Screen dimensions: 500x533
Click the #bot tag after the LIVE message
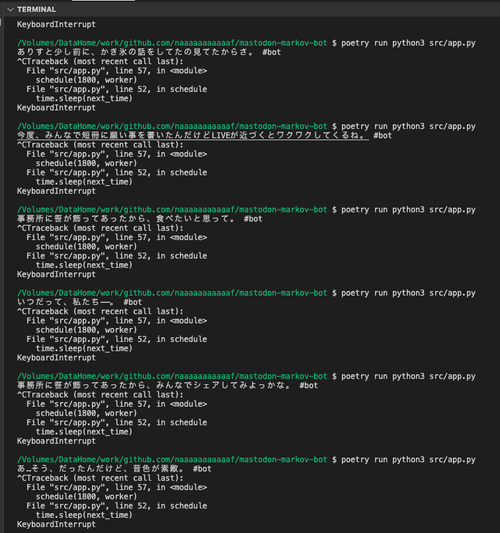(x=382, y=136)
